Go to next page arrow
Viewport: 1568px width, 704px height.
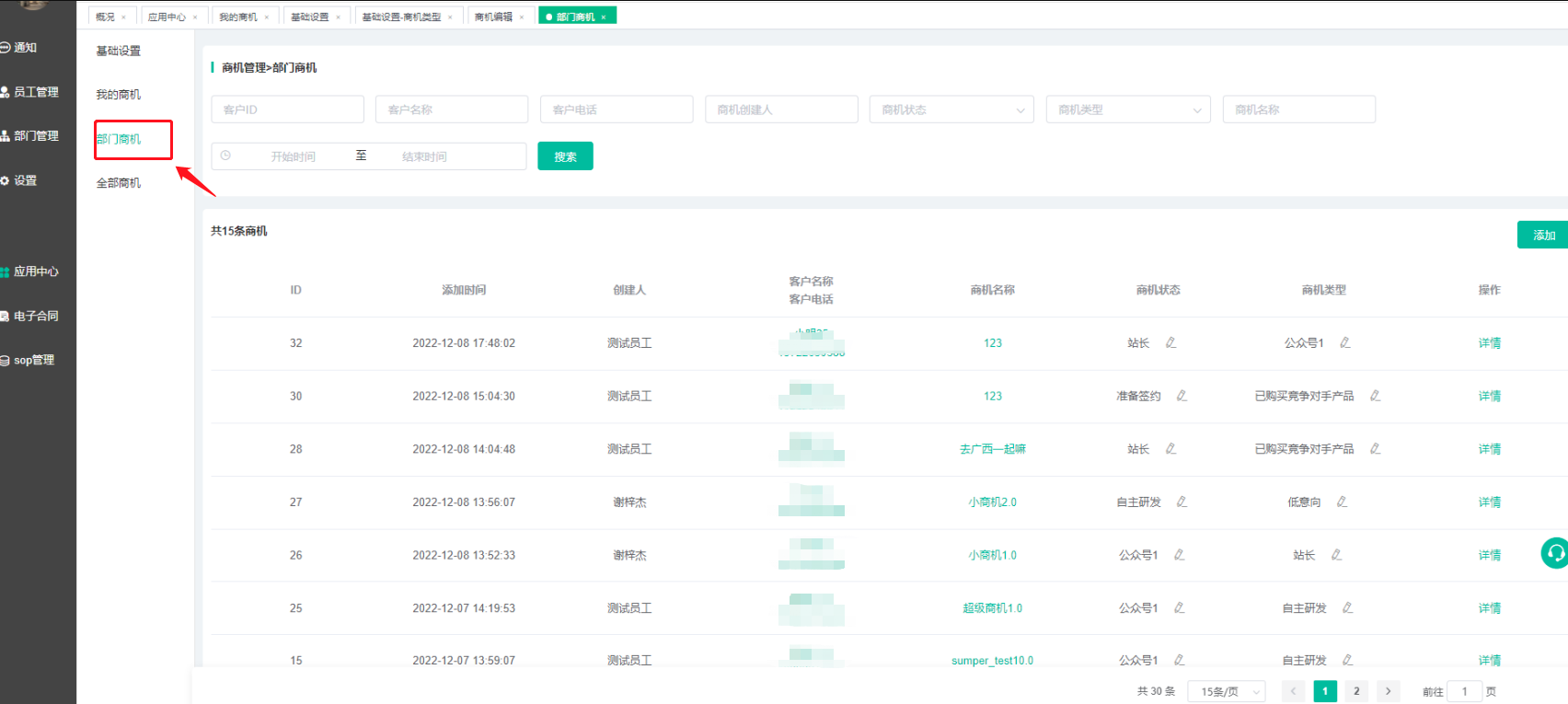(1388, 691)
